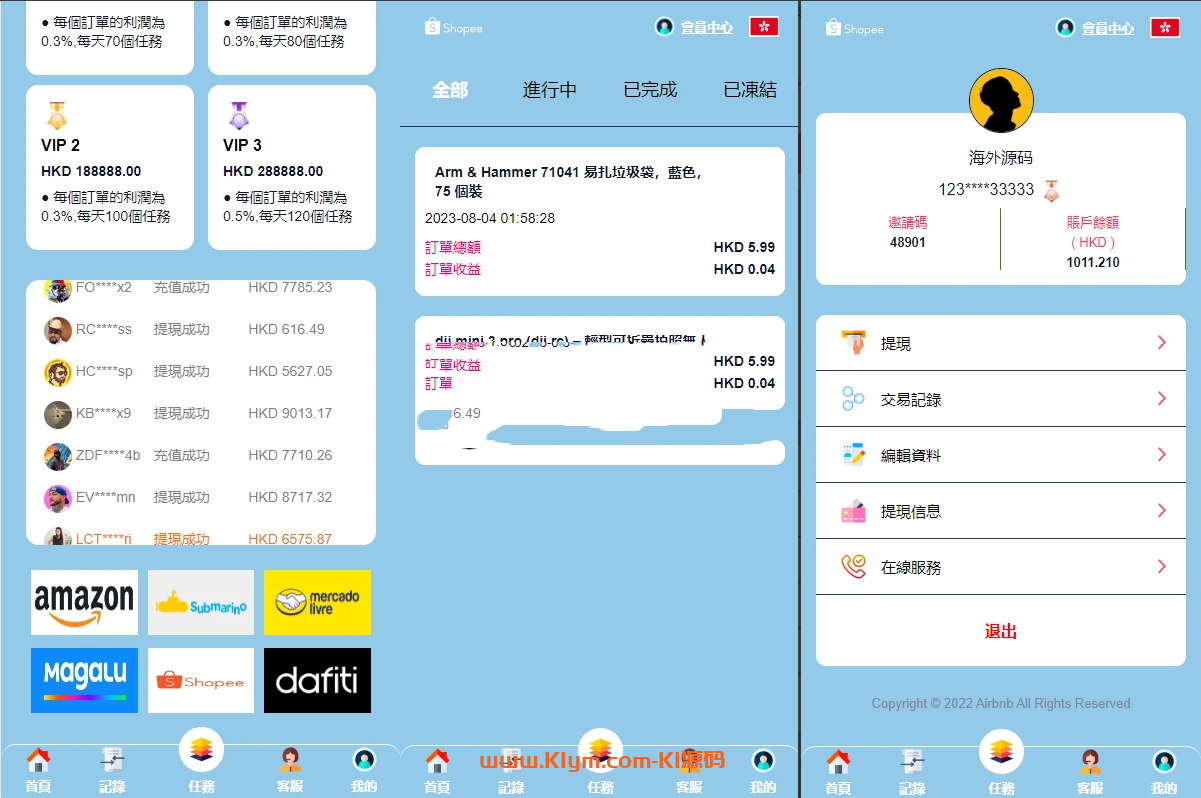
Task: Click the black silhouette profile avatar
Action: pyautogui.click(x=1001, y=101)
